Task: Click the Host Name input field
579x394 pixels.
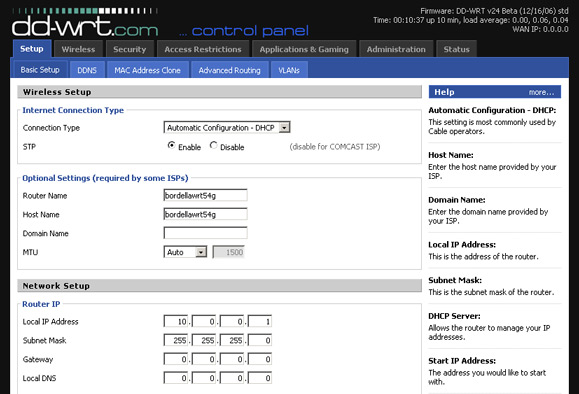Action: [x=205, y=214]
